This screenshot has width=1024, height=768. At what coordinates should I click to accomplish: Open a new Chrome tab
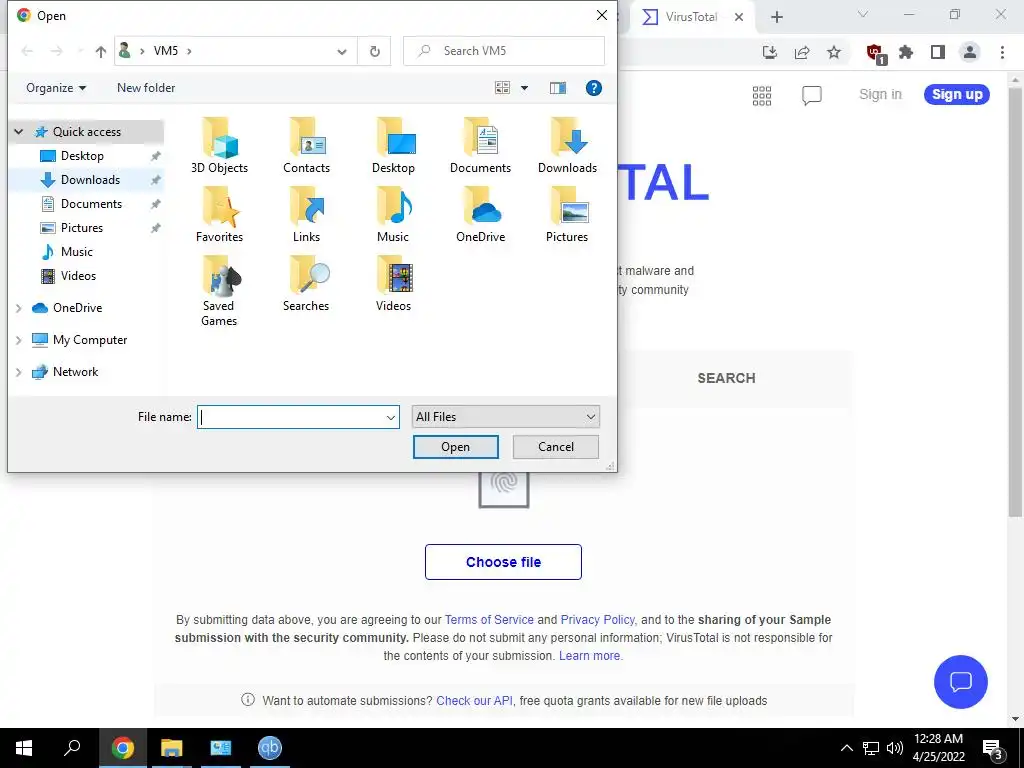(x=776, y=17)
